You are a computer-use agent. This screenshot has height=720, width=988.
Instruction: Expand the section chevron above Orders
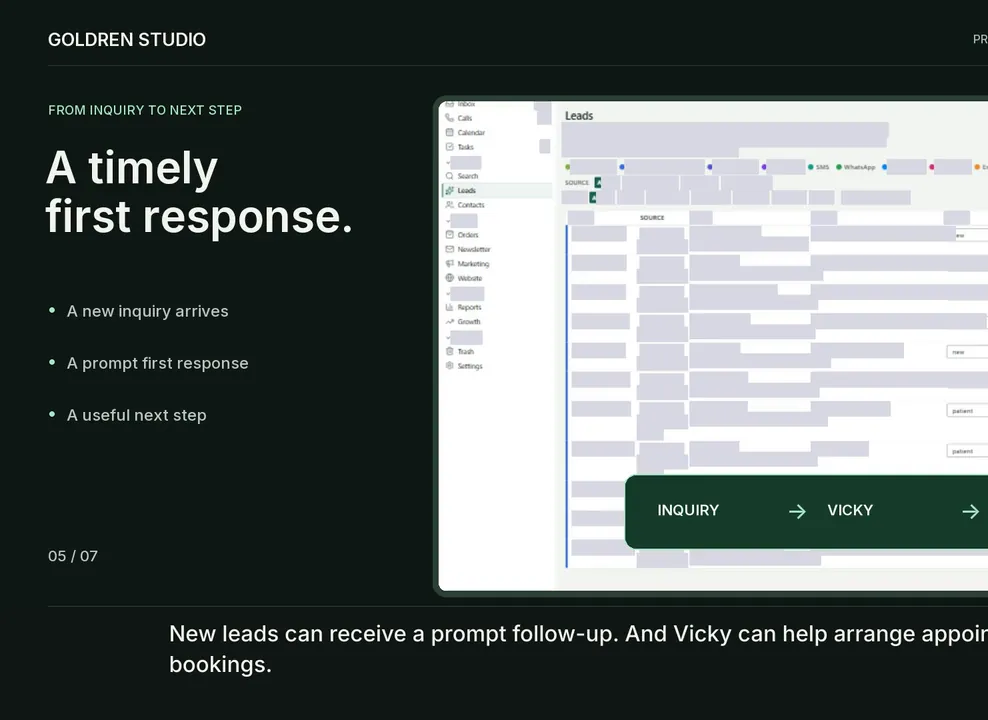pos(448,220)
